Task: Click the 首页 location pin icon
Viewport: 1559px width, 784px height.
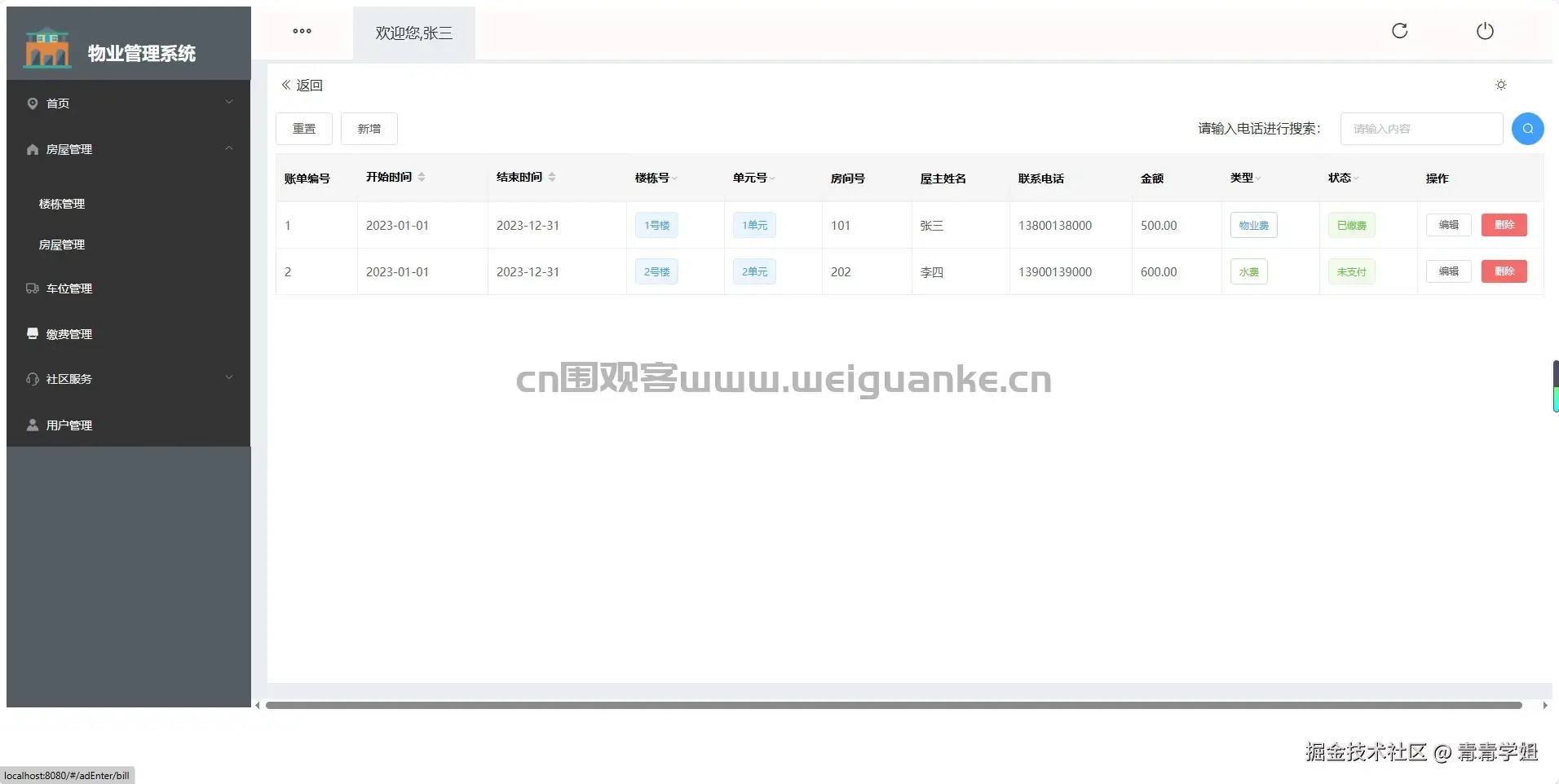Action: (x=33, y=104)
